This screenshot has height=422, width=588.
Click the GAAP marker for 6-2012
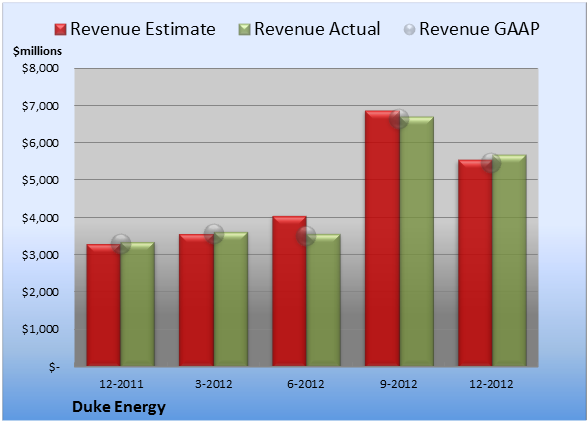pos(306,236)
